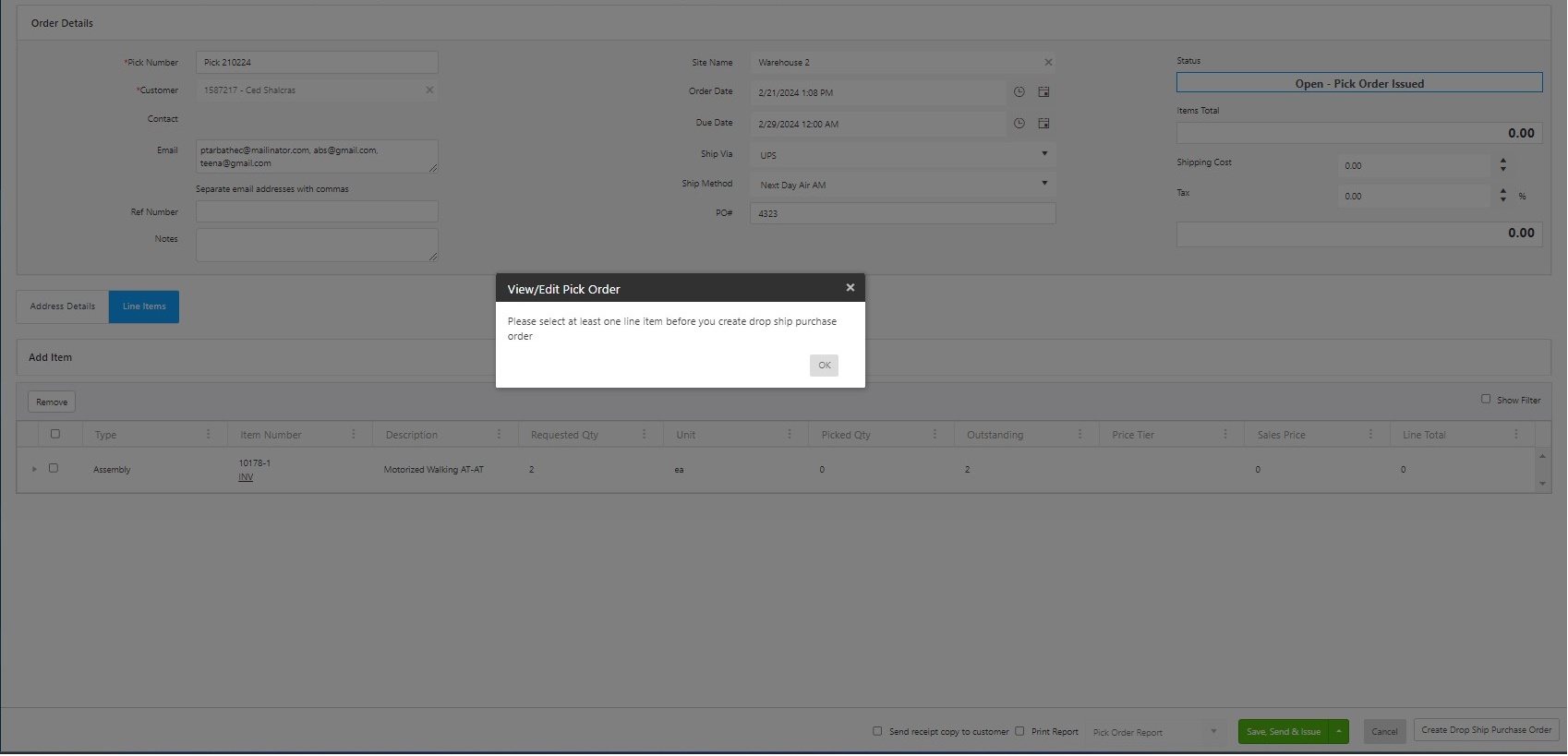Clear the selected Customer field value
This screenshot has height=756, width=1568.
[429, 90]
